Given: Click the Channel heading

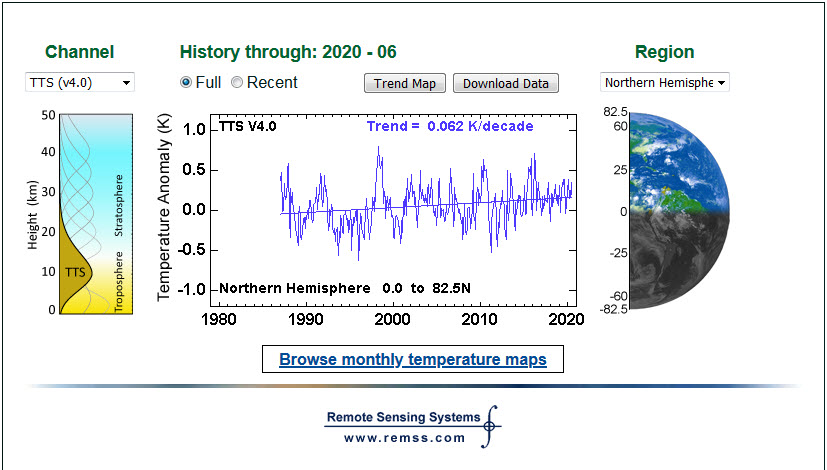Looking at the screenshot, I should (x=80, y=52).
